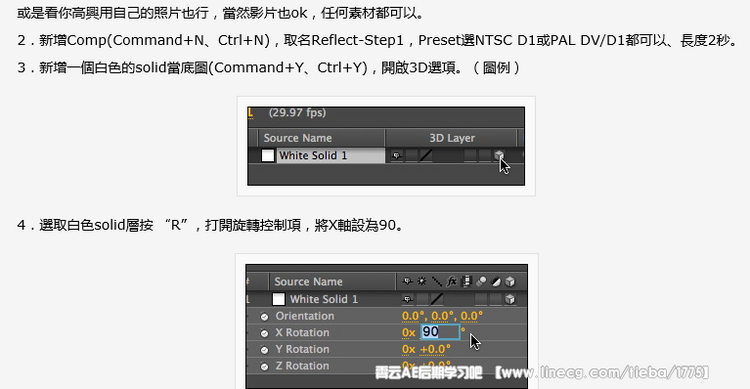750x389 pixels.
Task: Click the Shy column header icon in the rotation screenshot
Action: pos(407,281)
